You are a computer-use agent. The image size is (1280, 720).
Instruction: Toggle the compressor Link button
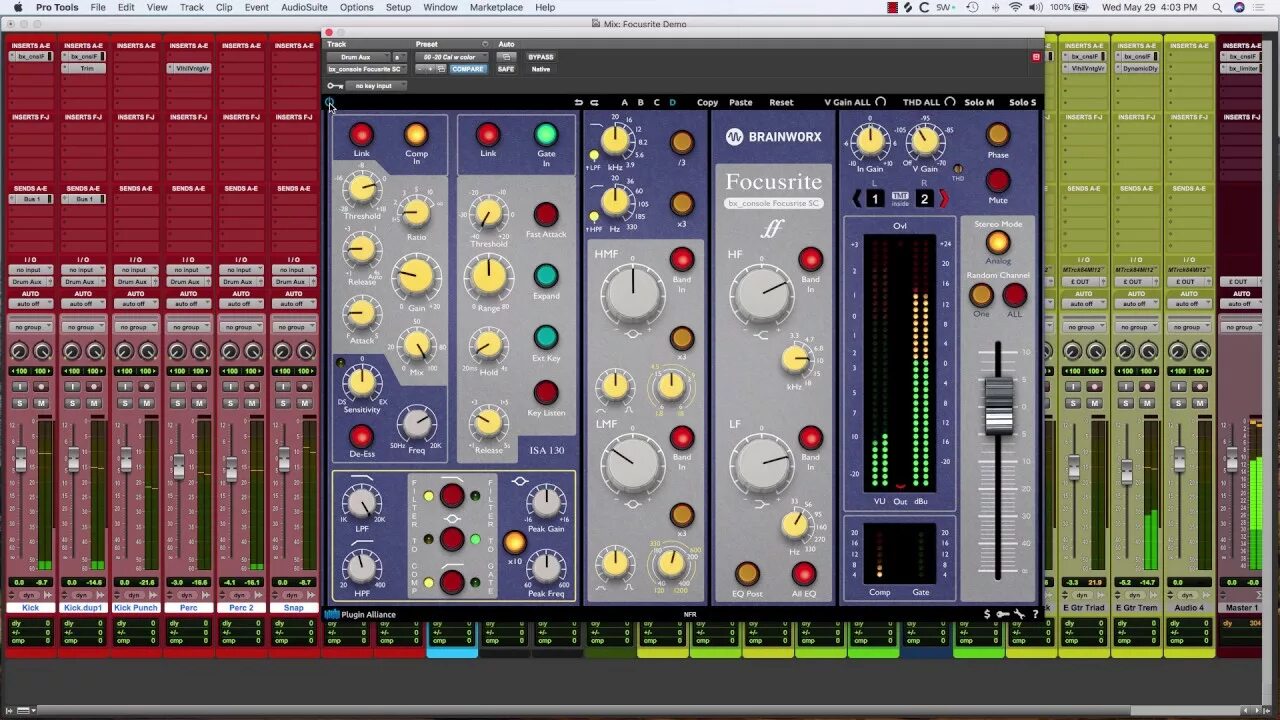361,135
